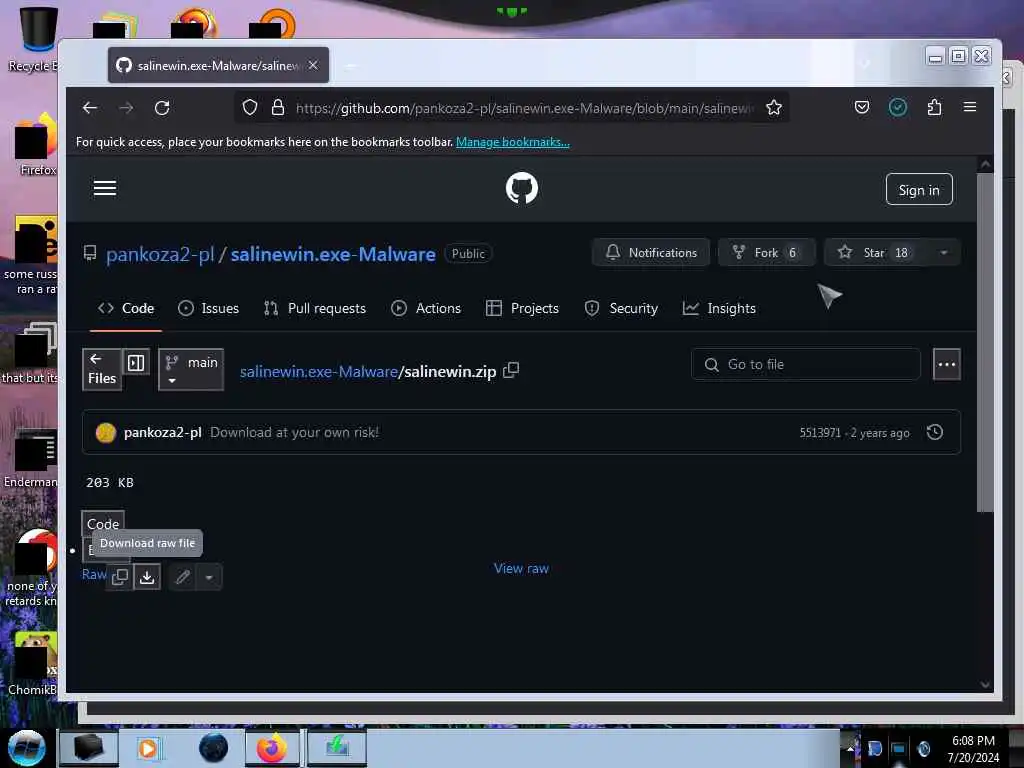Open the Firefox extensions puzzle icon
This screenshot has height=768, width=1024.
[x=934, y=107]
